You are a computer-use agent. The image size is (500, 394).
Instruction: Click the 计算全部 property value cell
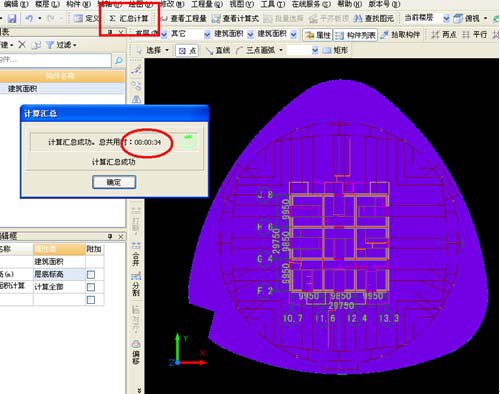tap(59, 287)
